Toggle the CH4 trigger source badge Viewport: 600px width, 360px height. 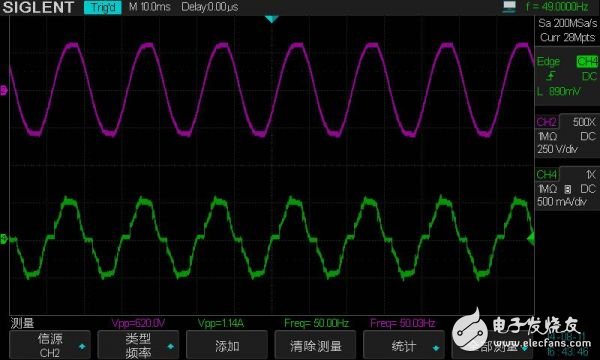[x=587, y=62]
